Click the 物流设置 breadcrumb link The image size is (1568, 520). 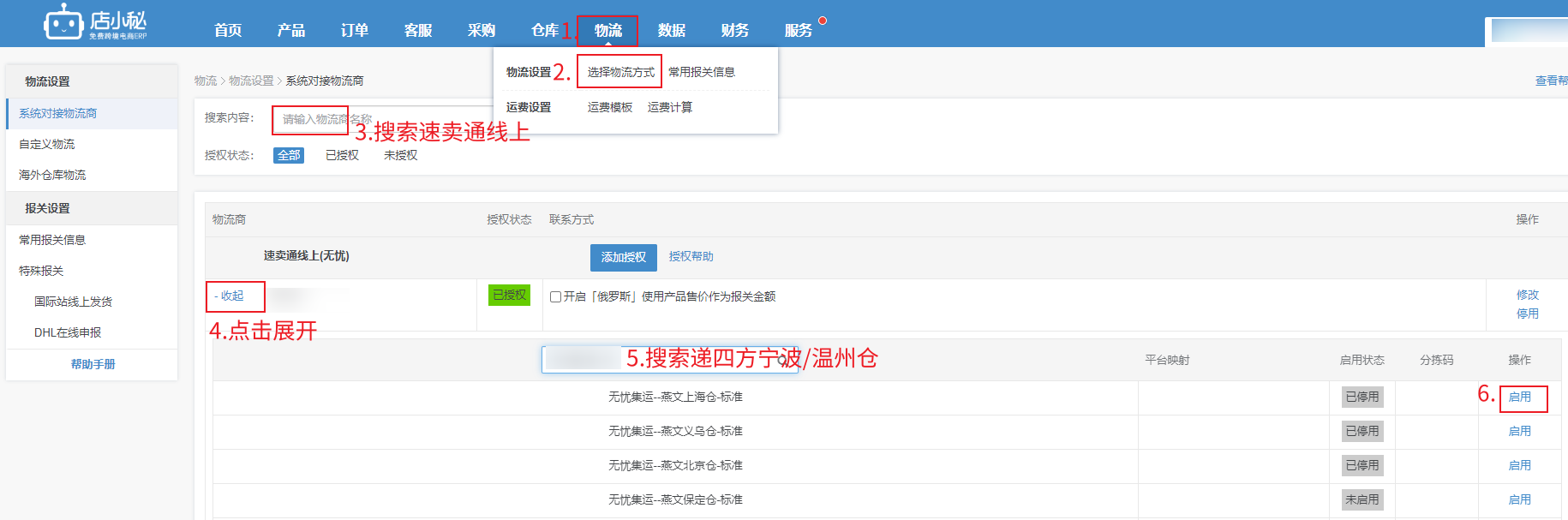pos(251,81)
